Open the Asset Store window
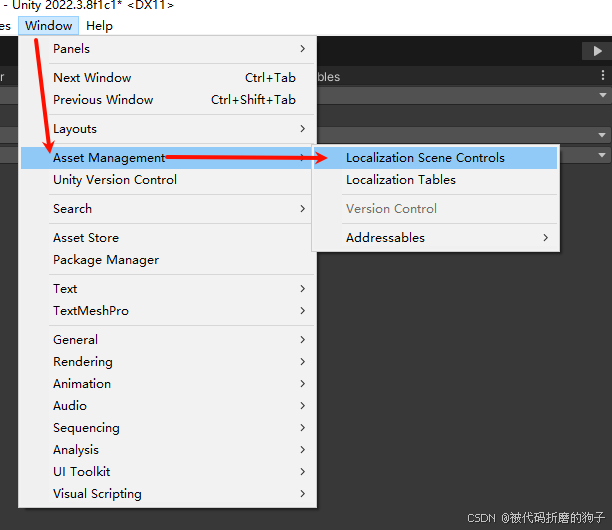The width and height of the screenshot is (612, 530). pyautogui.click(x=168, y=238)
